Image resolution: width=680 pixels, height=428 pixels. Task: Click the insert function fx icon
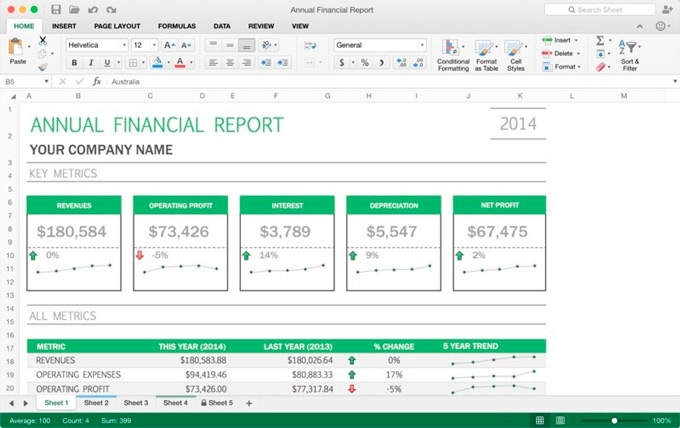pos(96,81)
